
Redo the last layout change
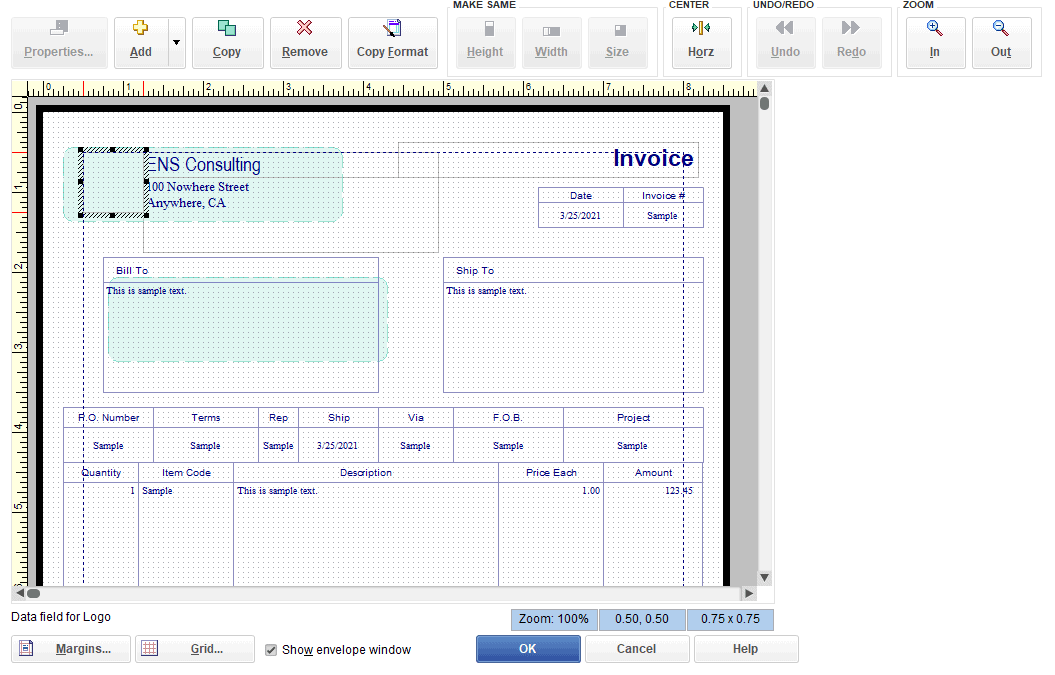pos(851,43)
